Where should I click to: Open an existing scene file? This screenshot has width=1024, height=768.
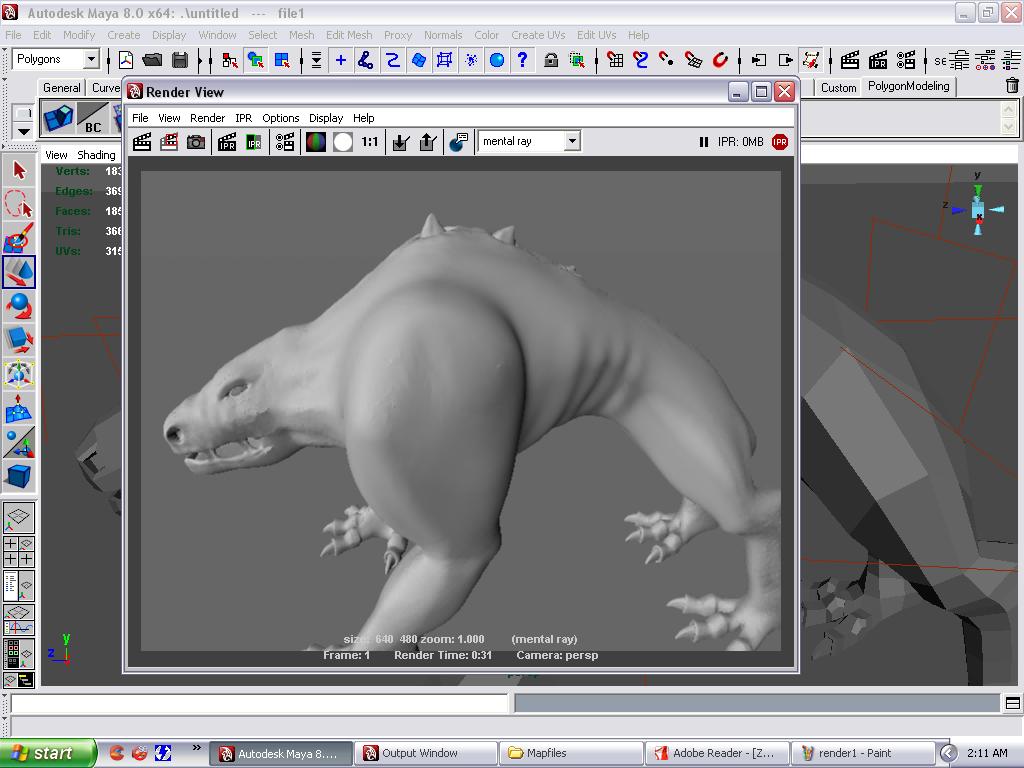tap(152, 59)
